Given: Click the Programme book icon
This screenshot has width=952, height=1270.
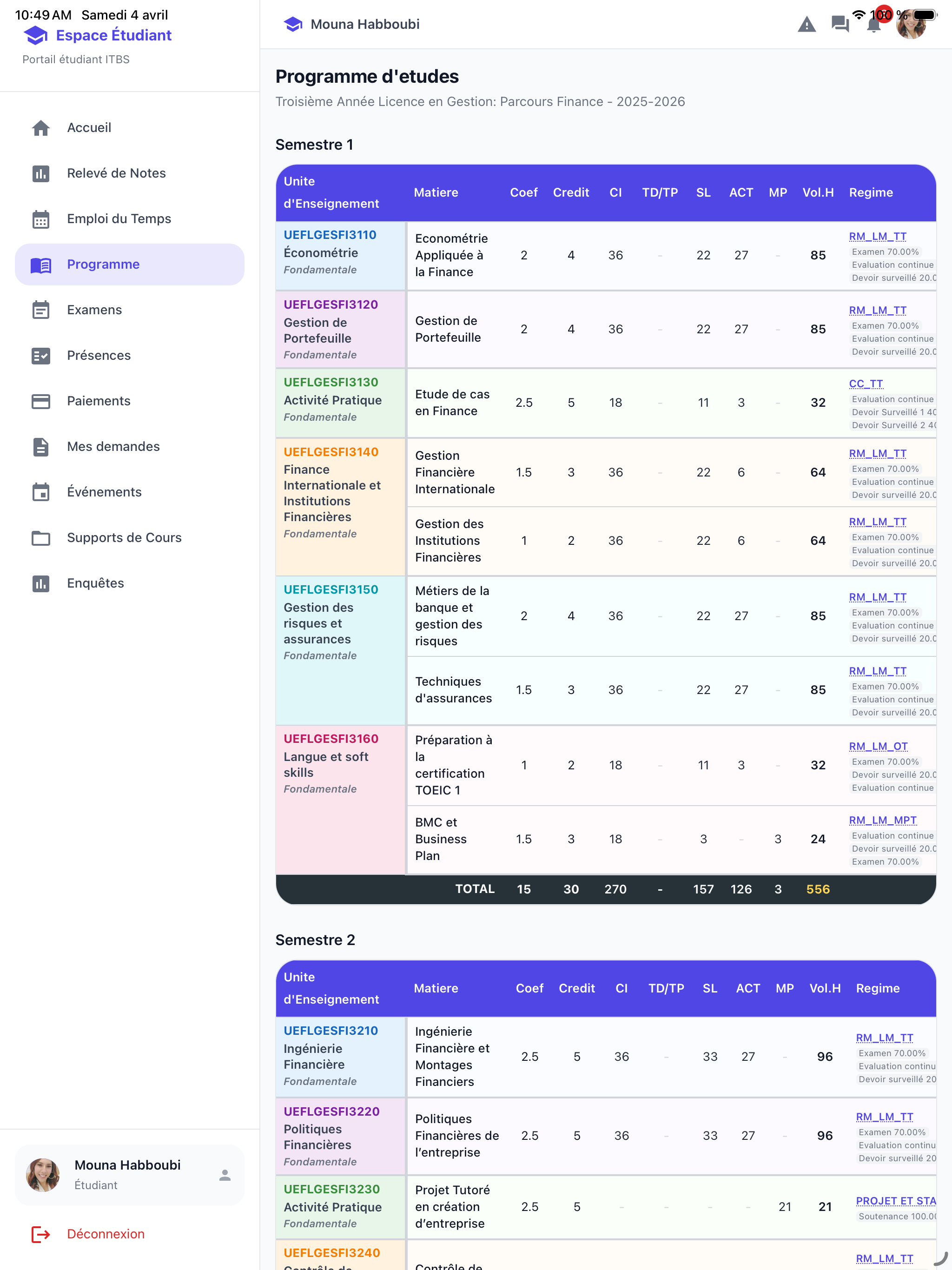Looking at the screenshot, I should 41,265.
